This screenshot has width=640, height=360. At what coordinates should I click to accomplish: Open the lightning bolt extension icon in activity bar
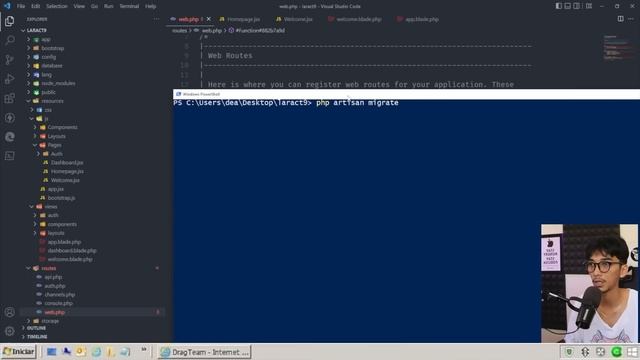tap(9, 118)
